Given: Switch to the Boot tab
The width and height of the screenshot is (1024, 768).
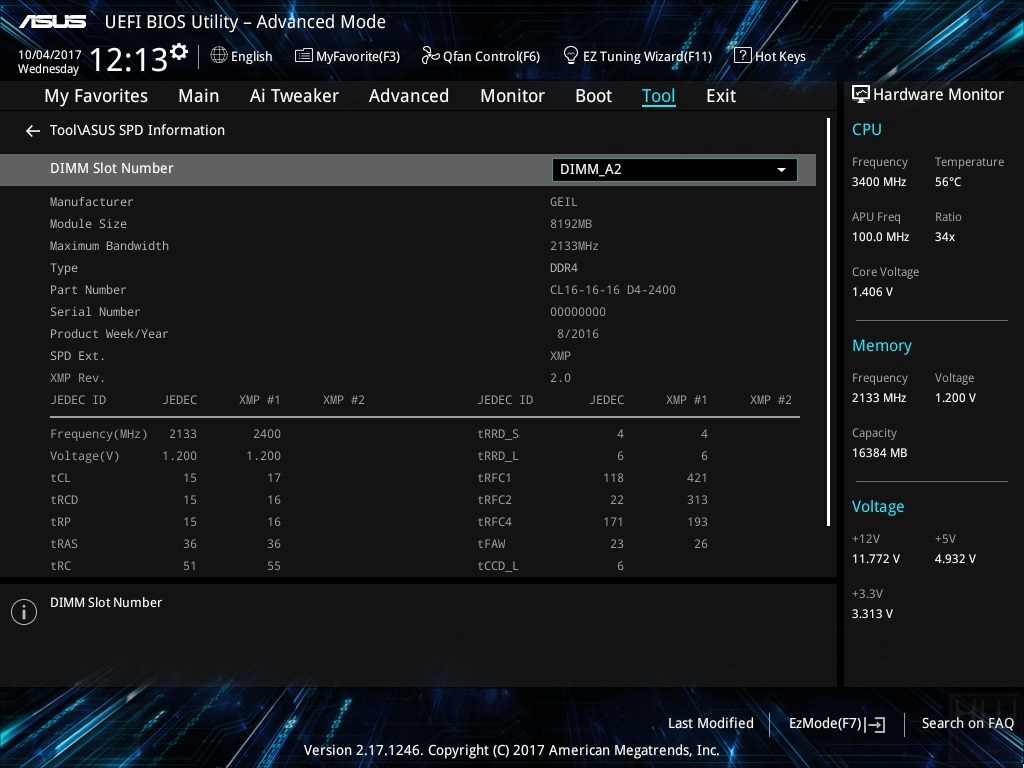Looking at the screenshot, I should 594,96.
